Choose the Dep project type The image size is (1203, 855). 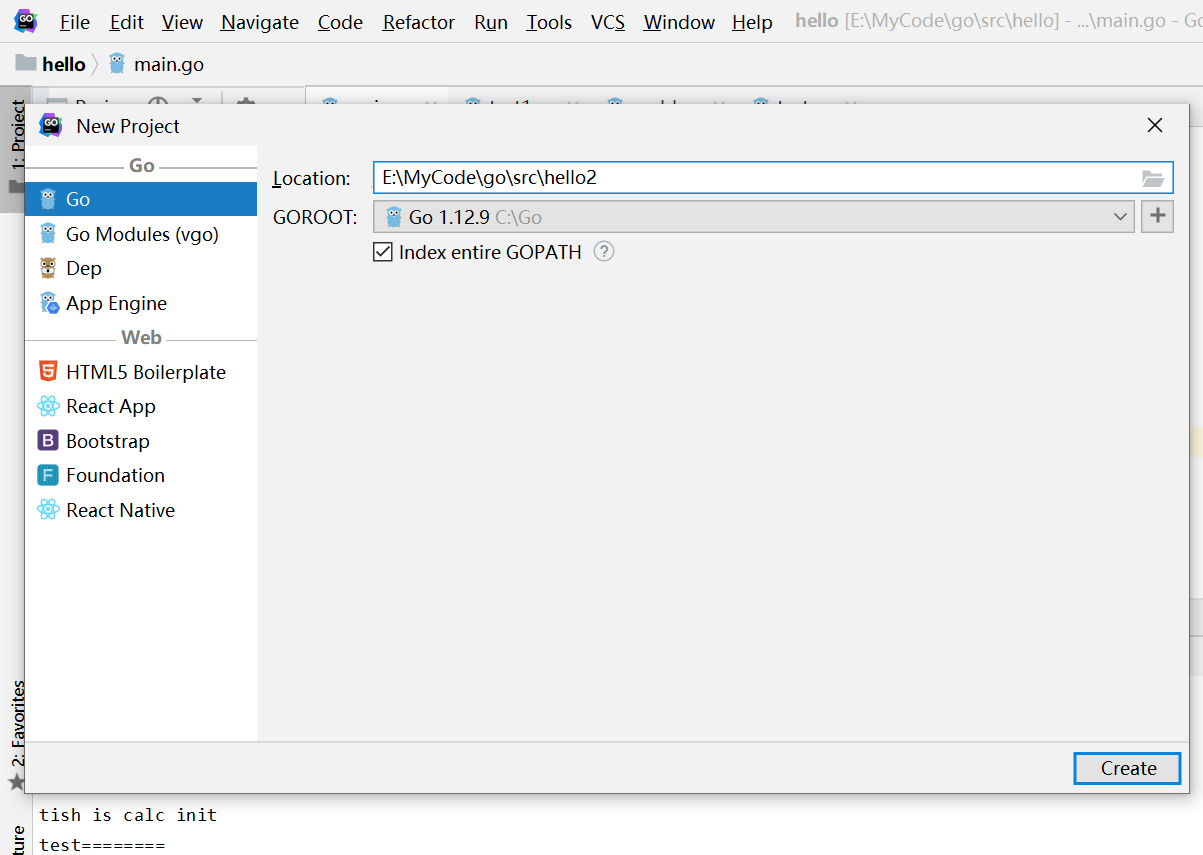(x=141, y=268)
